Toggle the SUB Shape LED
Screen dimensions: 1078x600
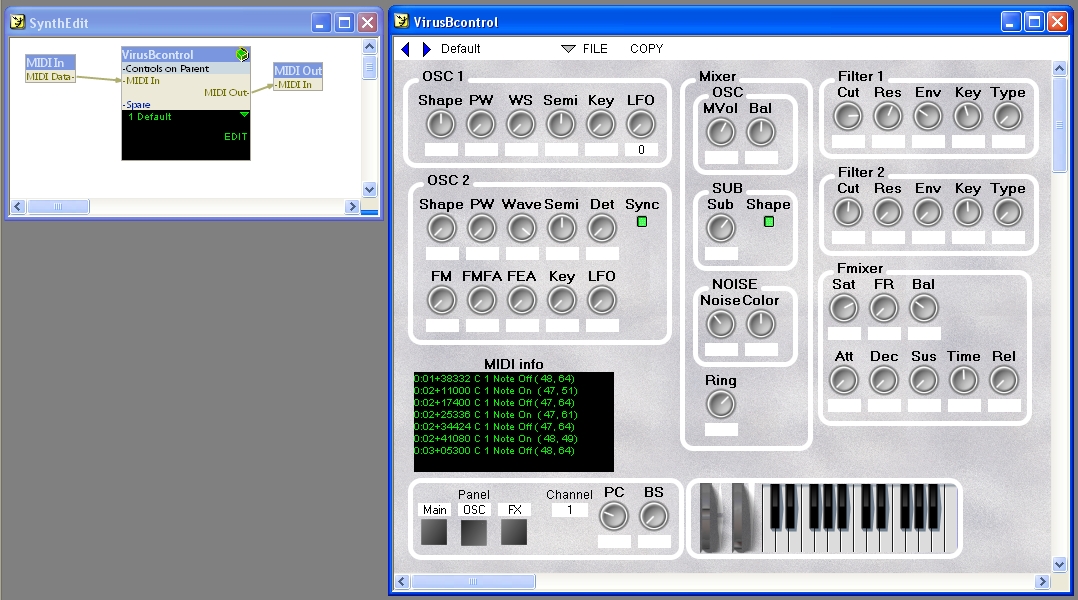click(x=769, y=222)
